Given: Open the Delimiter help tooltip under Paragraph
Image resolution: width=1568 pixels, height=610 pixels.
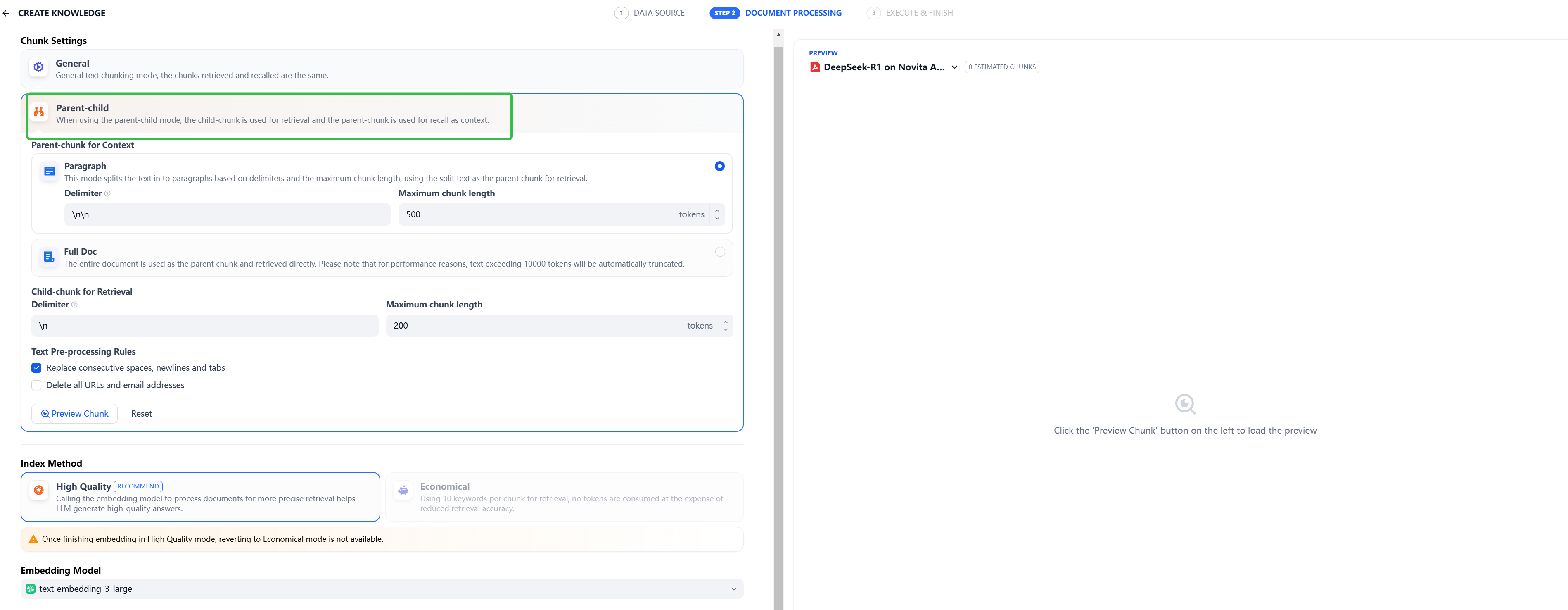Looking at the screenshot, I should [108, 194].
